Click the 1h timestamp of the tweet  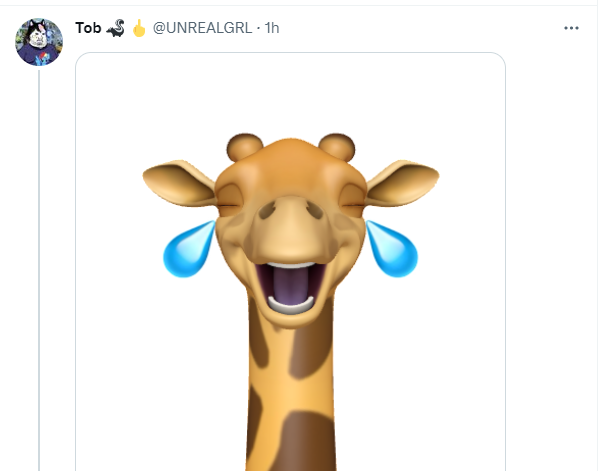(272, 28)
